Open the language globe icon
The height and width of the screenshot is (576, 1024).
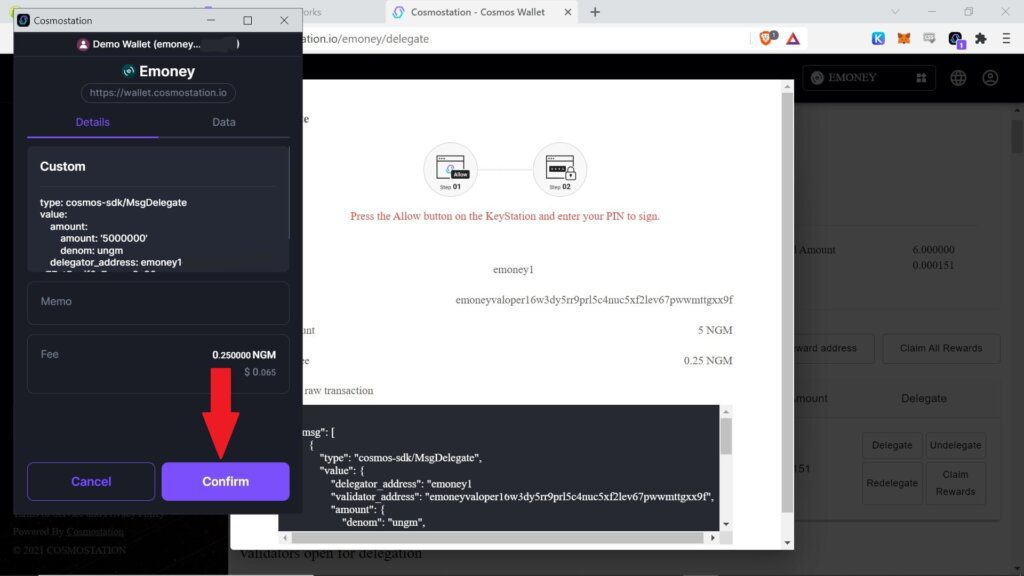pyautogui.click(x=958, y=78)
